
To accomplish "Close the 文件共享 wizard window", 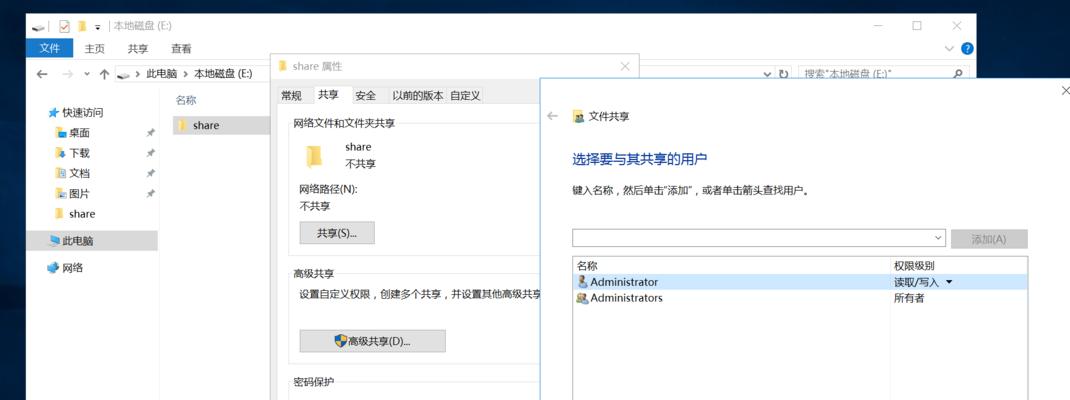I will pos(1066,90).
